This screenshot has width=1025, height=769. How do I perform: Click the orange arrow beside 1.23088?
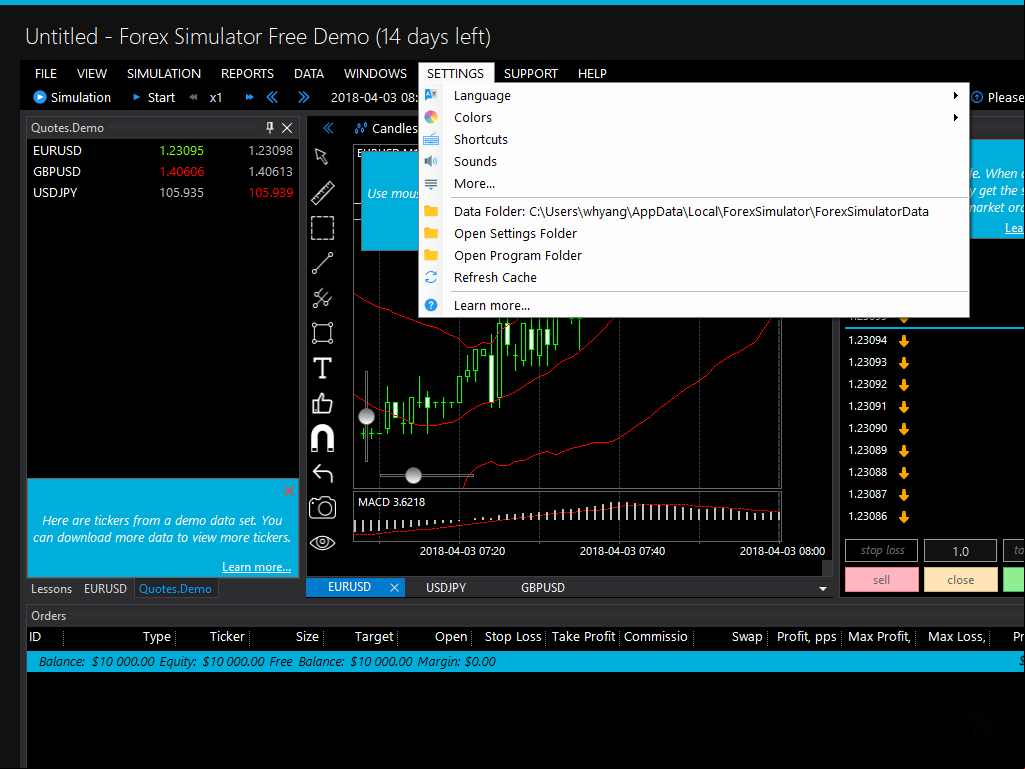pos(904,473)
